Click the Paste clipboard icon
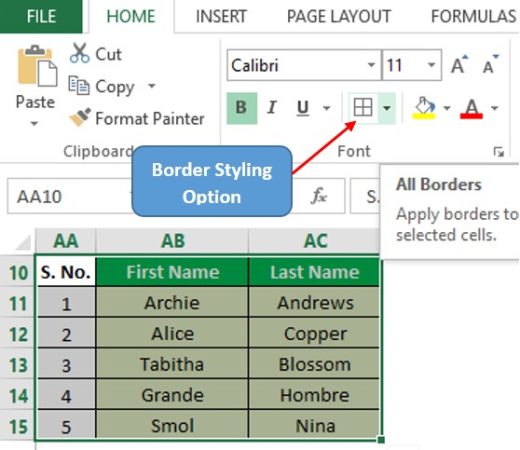Viewport: 520px width, 450px height. pyautogui.click(x=37, y=66)
